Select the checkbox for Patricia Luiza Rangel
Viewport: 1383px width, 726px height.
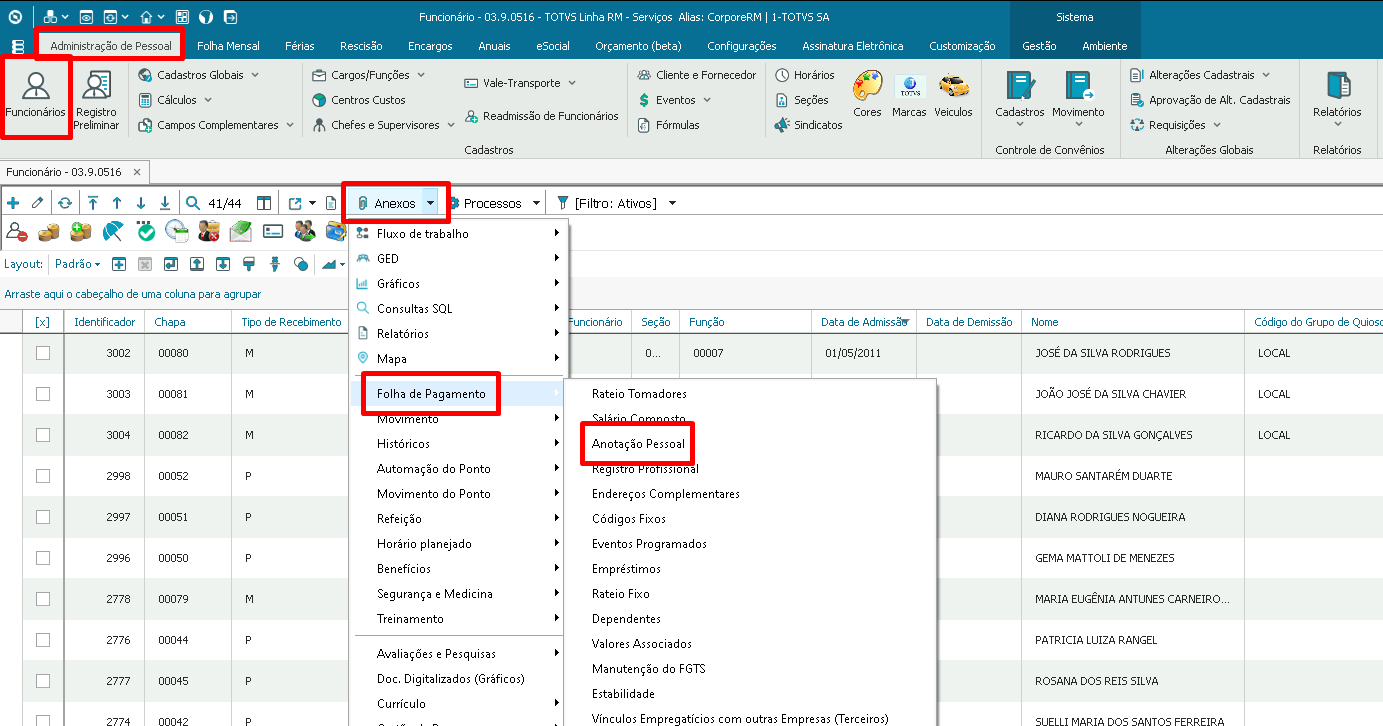[x=43, y=640]
